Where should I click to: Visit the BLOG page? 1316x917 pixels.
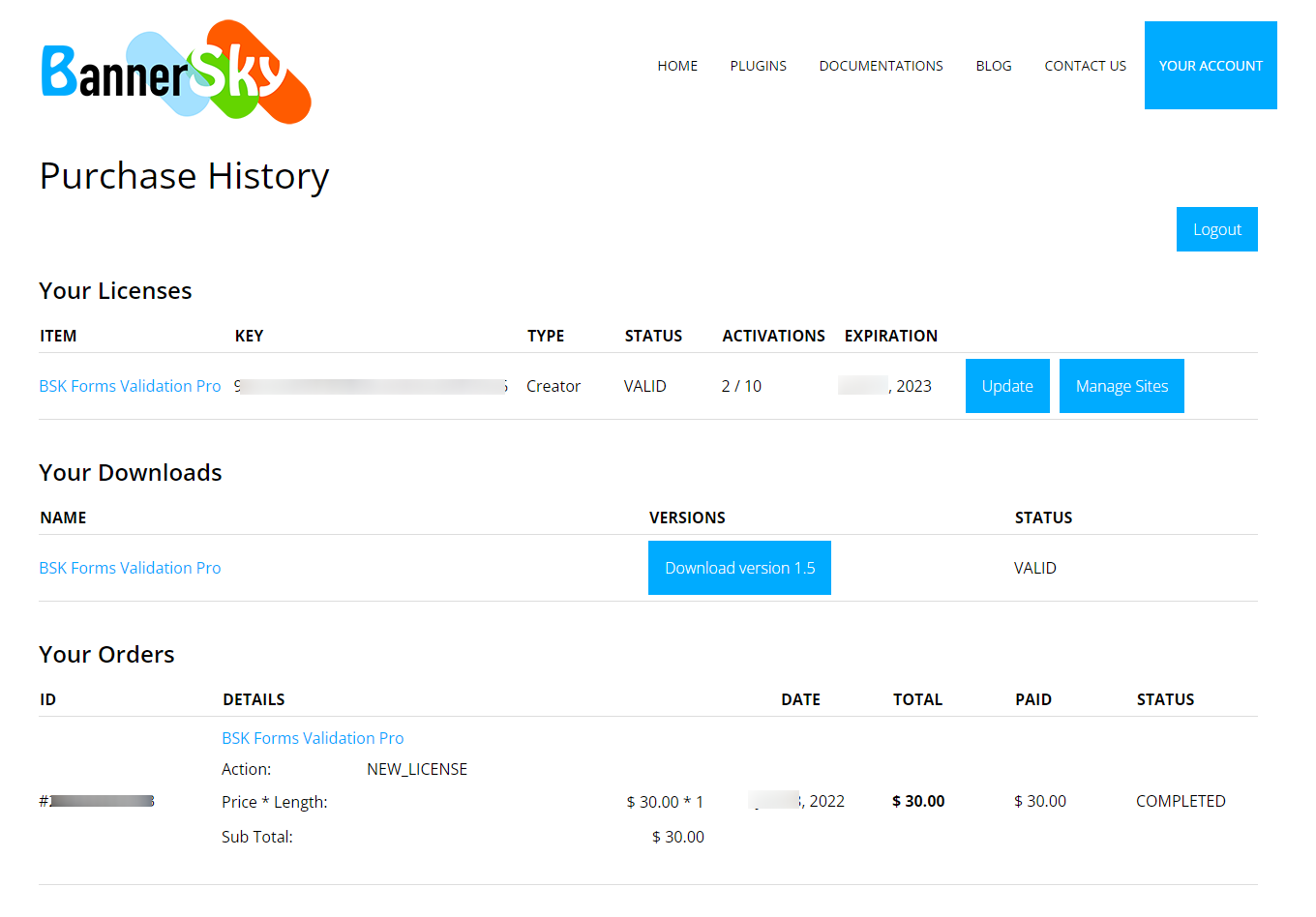pyautogui.click(x=994, y=65)
